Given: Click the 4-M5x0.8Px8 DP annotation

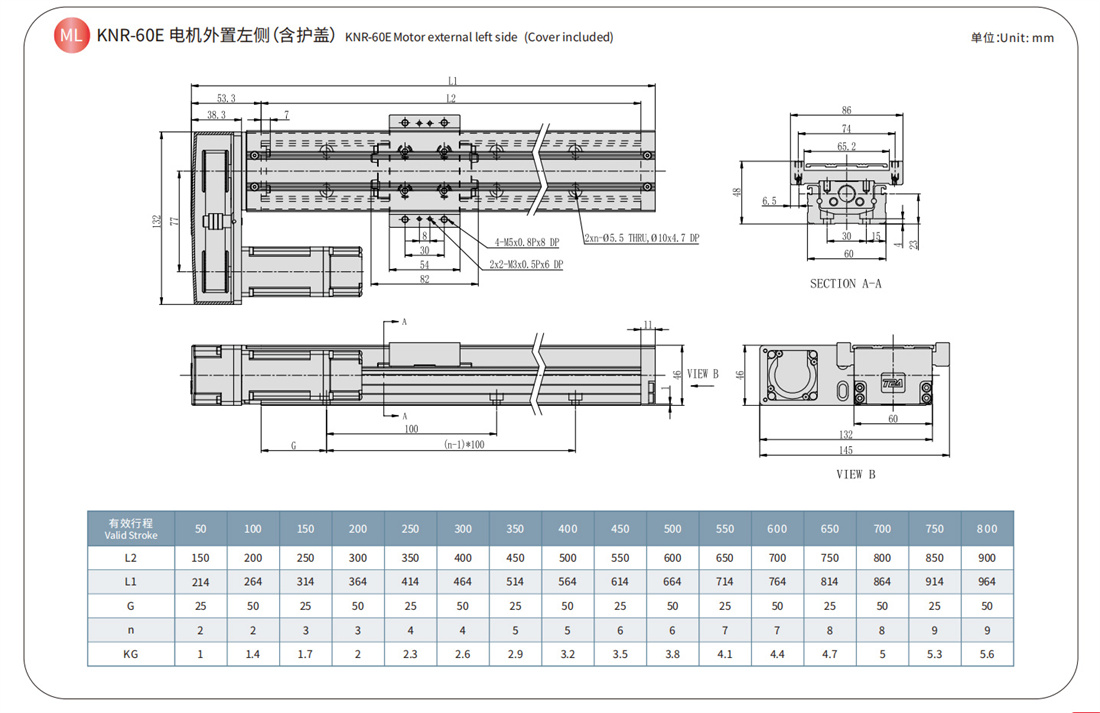Looking at the screenshot, I should (x=527, y=242).
